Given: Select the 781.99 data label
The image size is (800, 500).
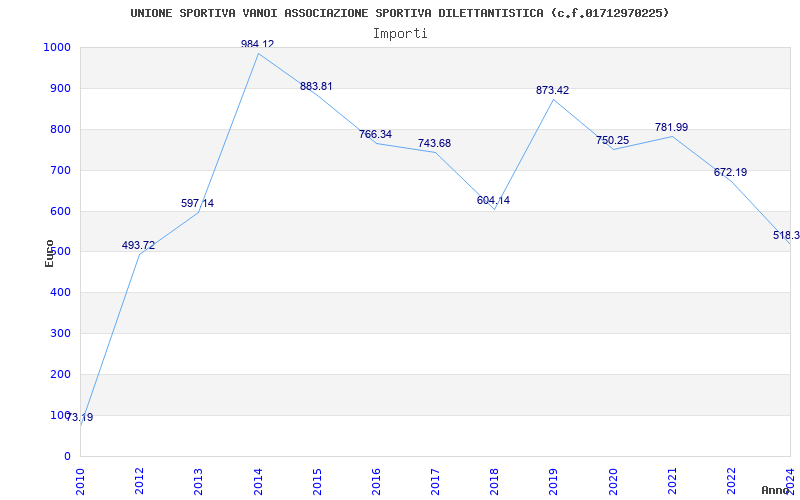Looking at the screenshot, I should (x=671, y=127).
